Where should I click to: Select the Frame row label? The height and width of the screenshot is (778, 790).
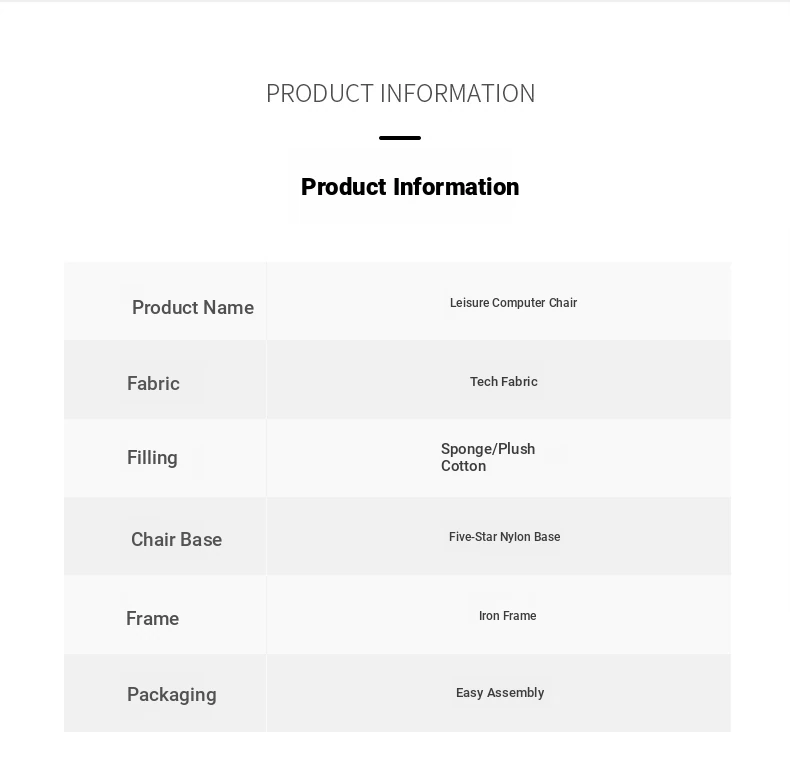click(x=152, y=618)
